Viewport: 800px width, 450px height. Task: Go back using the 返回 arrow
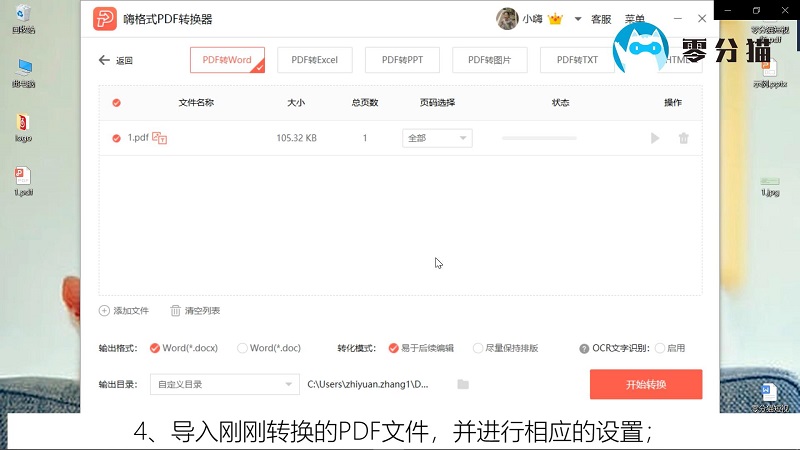click(116, 60)
